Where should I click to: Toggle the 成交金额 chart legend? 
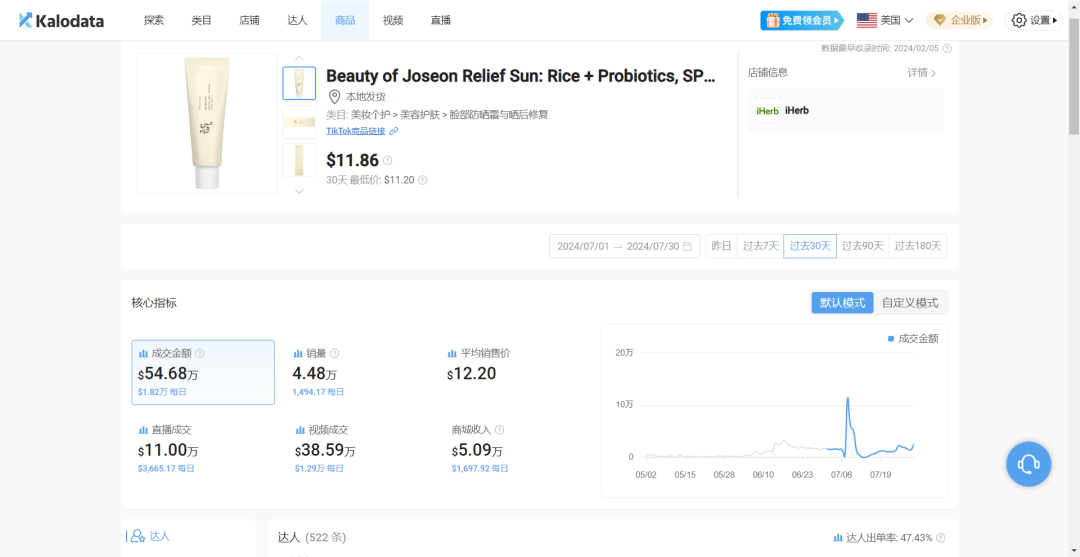[913, 339]
